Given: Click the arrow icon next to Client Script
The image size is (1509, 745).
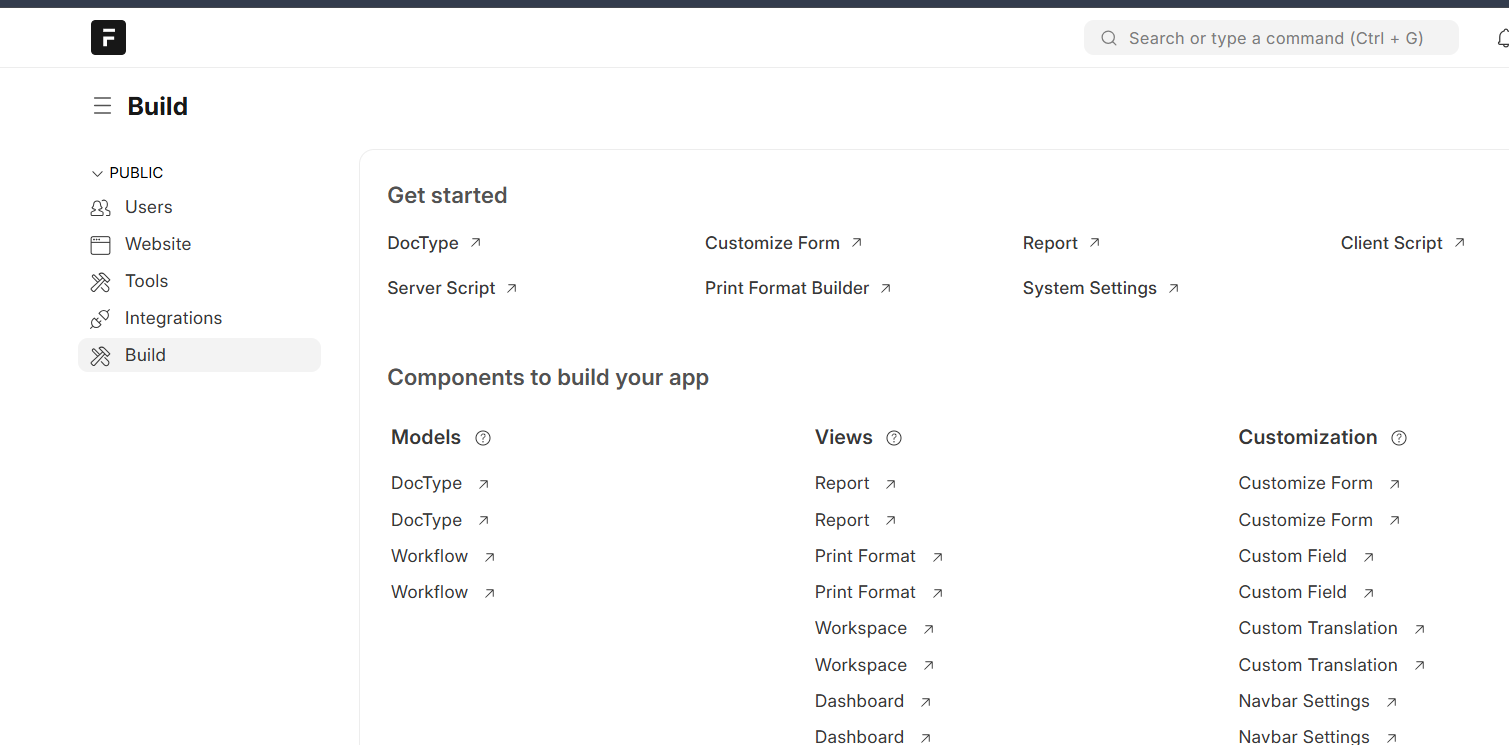Looking at the screenshot, I should [x=1459, y=243].
